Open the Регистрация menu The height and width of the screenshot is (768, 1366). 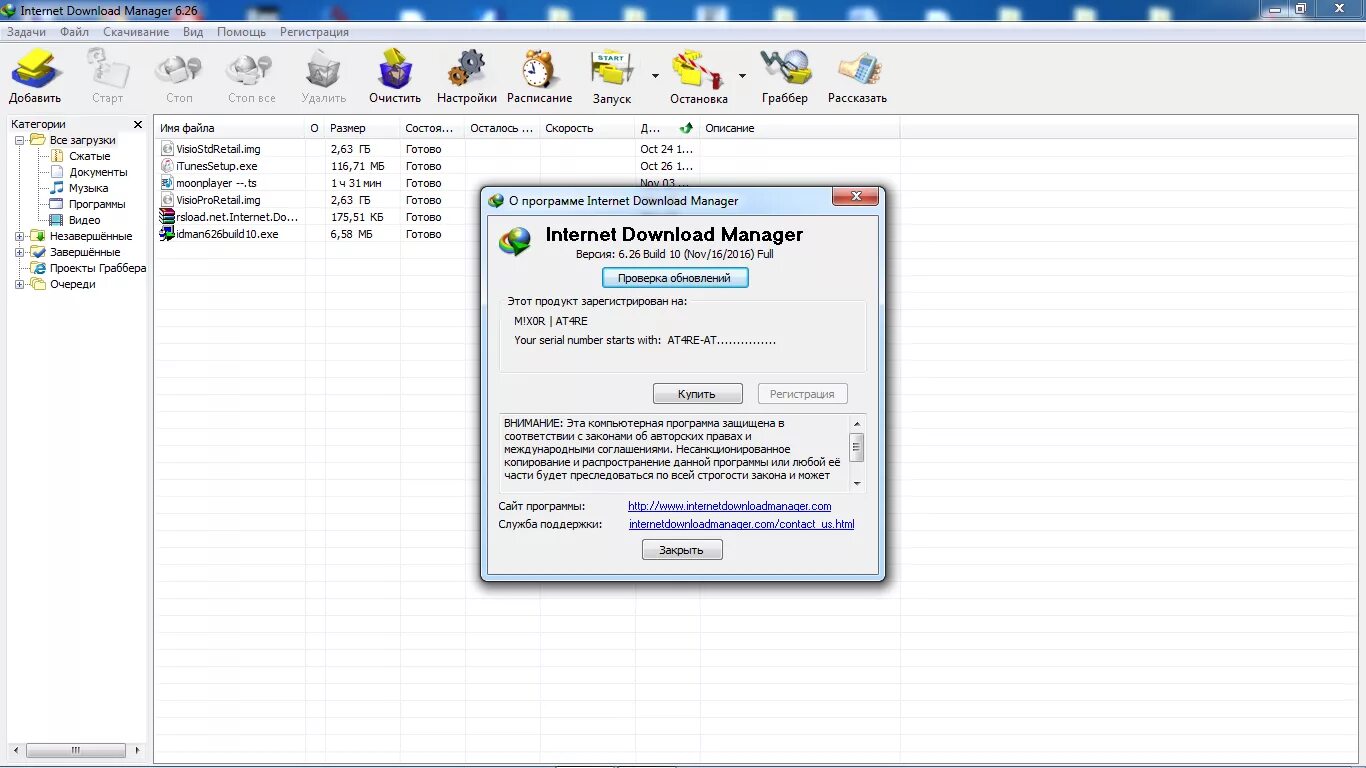[x=314, y=32]
